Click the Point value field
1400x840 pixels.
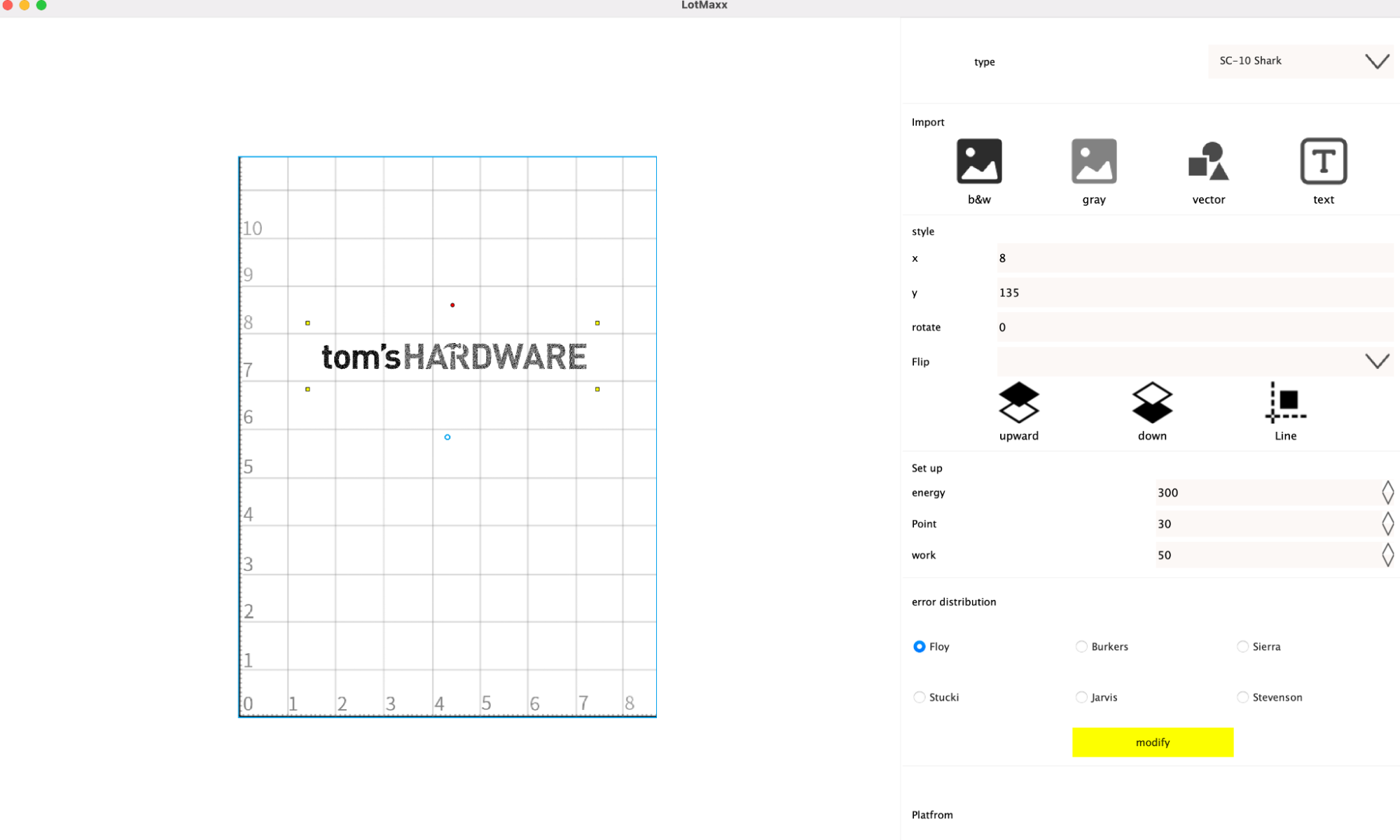(x=1268, y=524)
